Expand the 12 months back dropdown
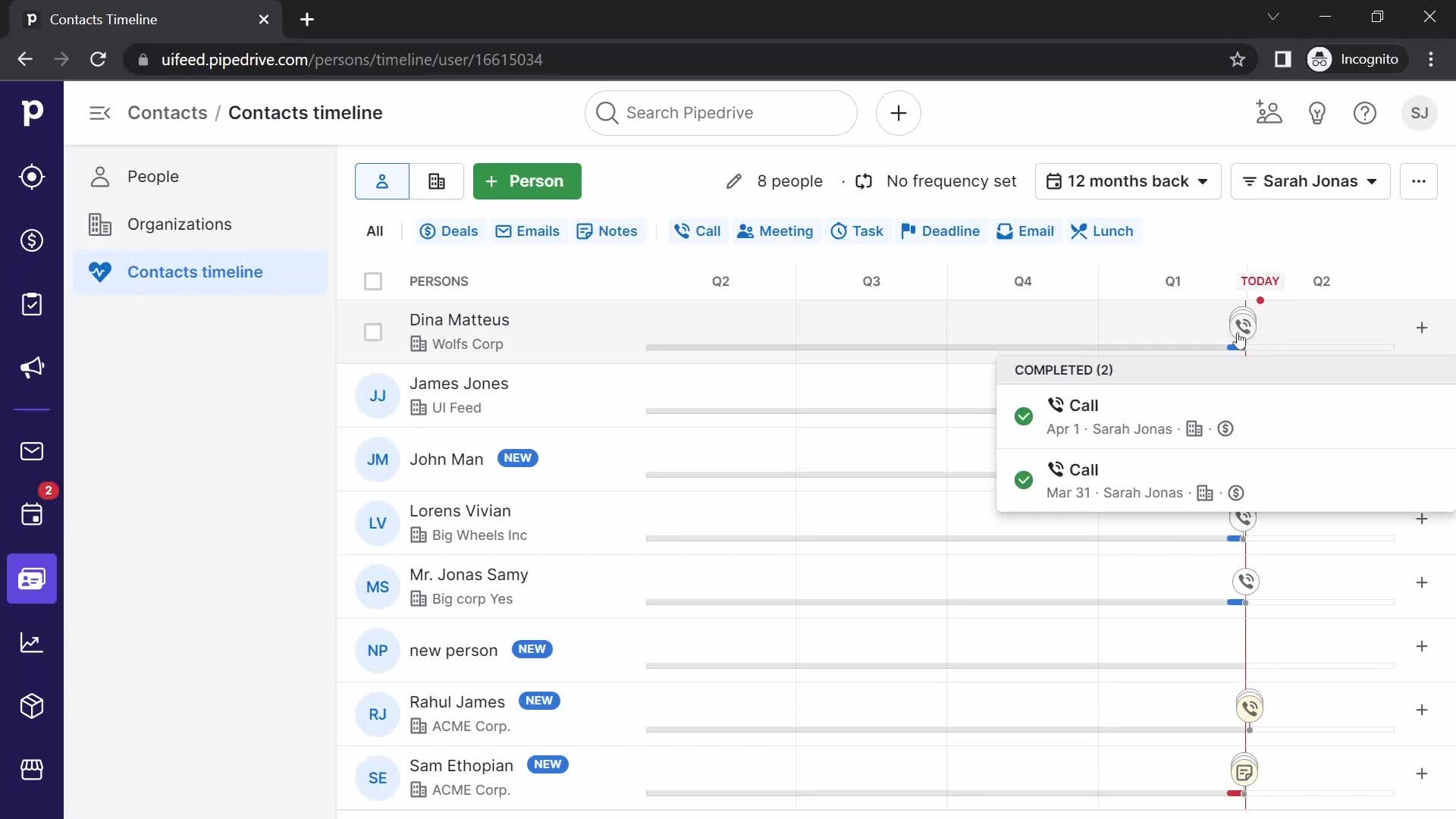 coord(1128,181)
